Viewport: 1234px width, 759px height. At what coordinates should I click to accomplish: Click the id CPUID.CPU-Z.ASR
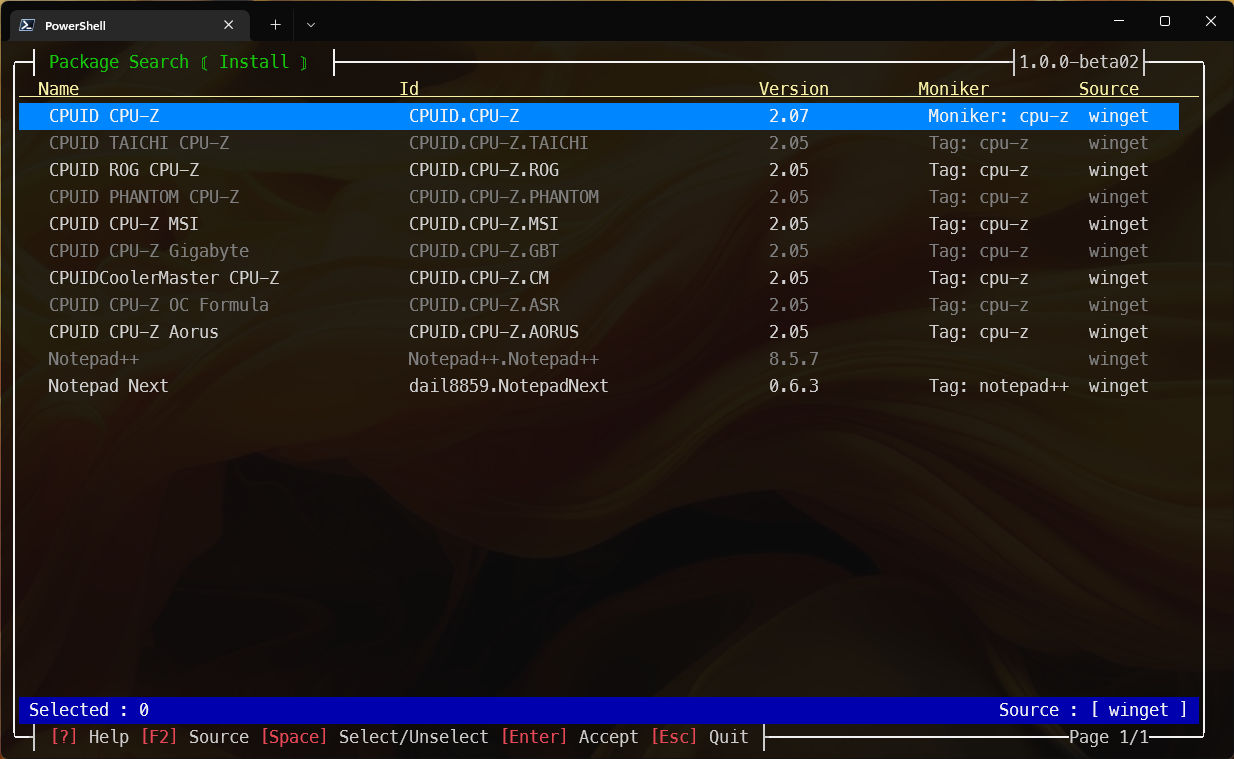(484, 305)
